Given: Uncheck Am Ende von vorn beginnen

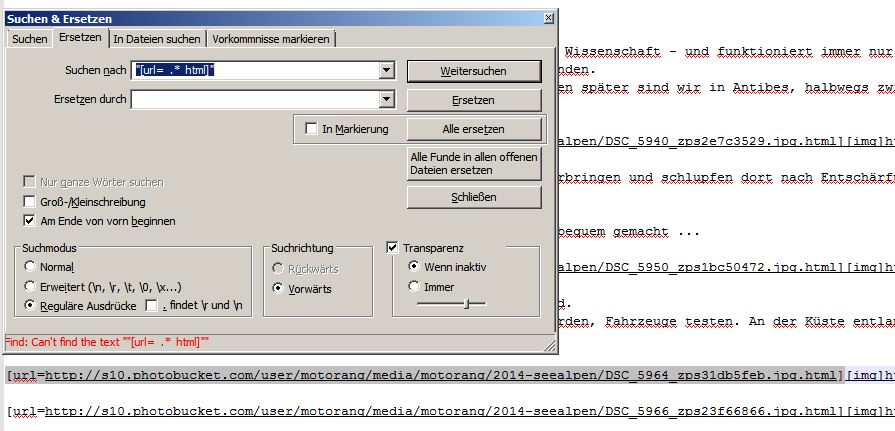Looking at the screenshot, I should pyautogui.click(x=29, y=220).
